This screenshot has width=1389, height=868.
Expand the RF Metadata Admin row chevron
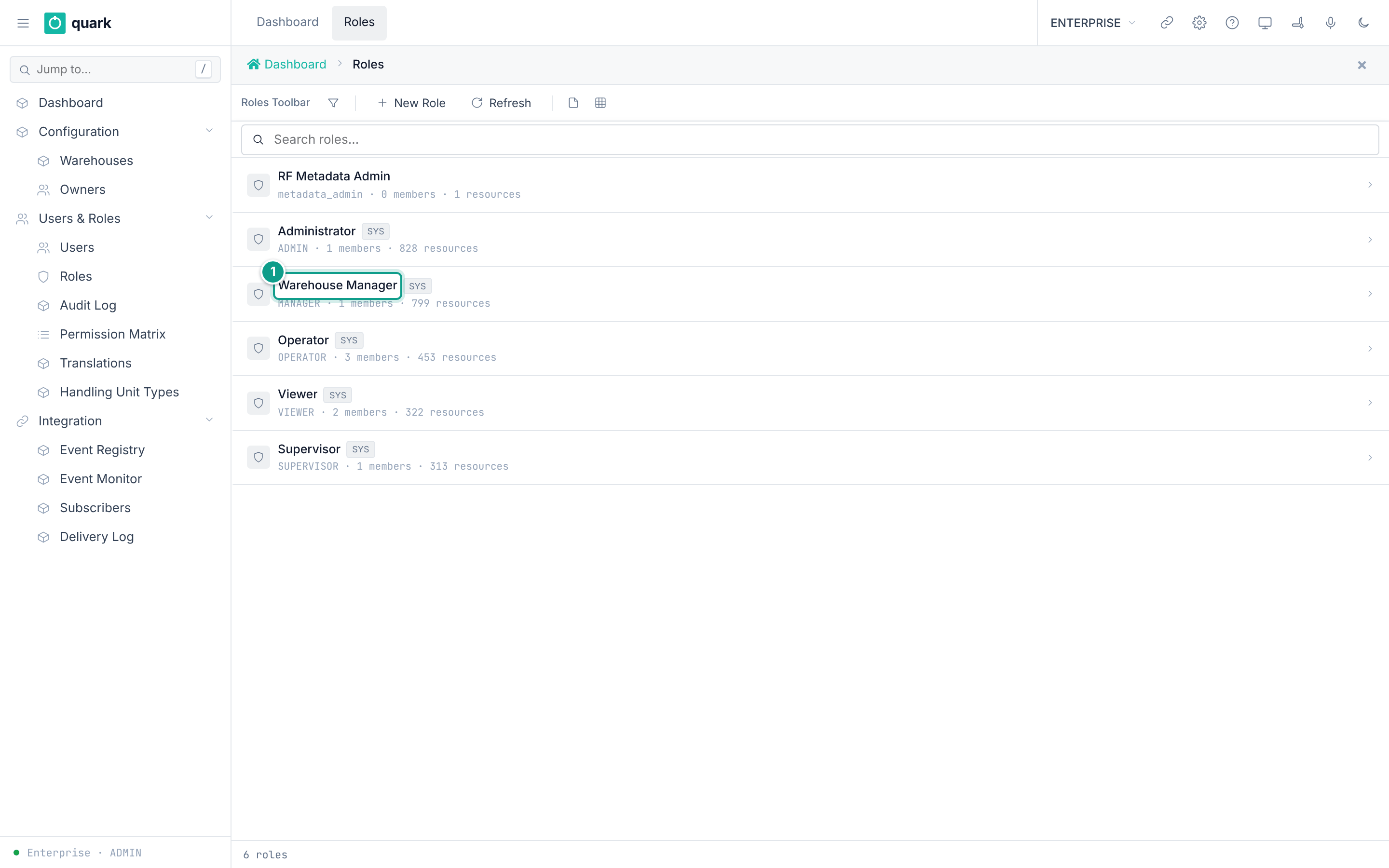tap(1370, 185)
